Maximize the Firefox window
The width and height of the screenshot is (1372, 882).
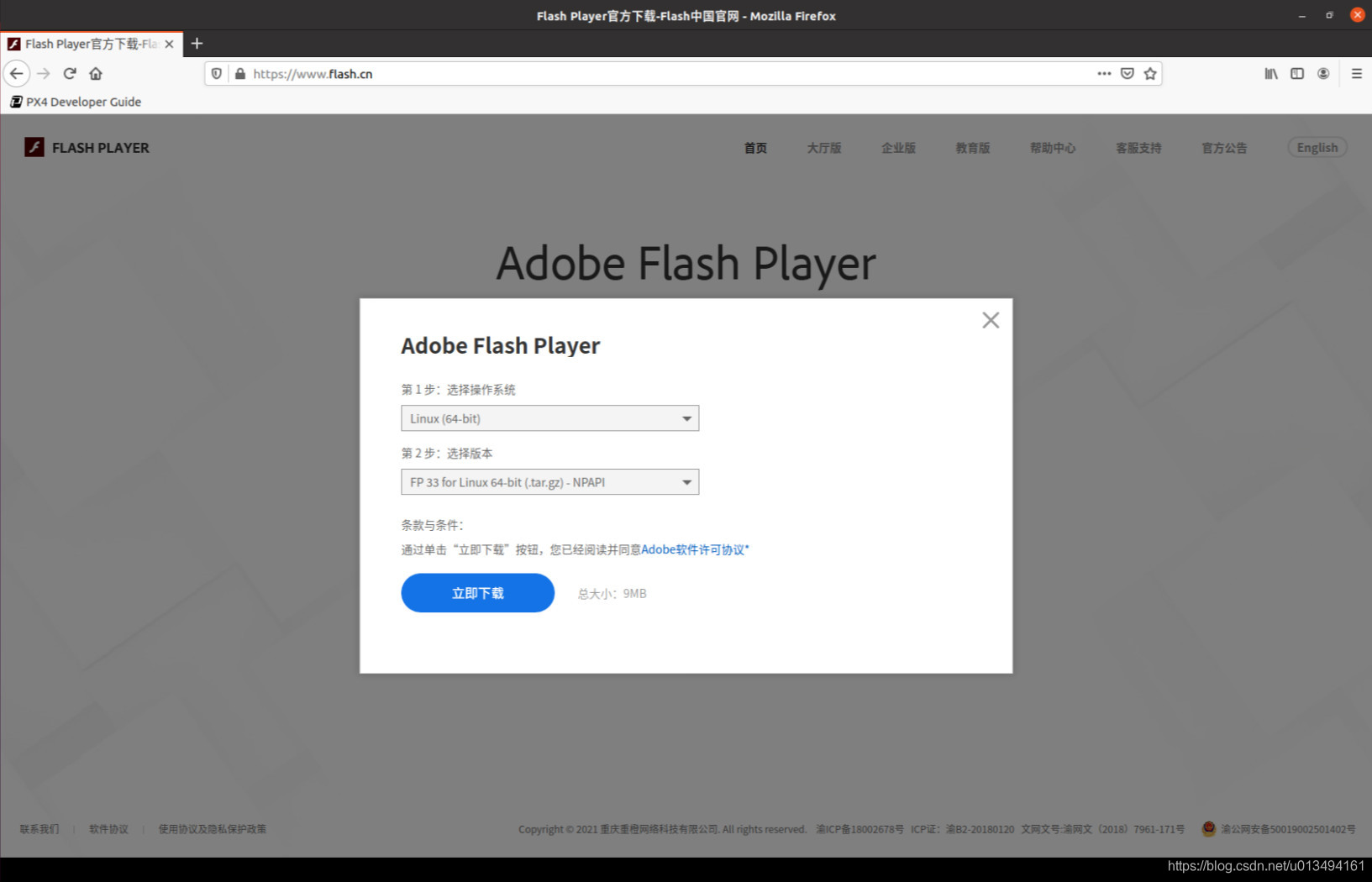(1329, 15)
